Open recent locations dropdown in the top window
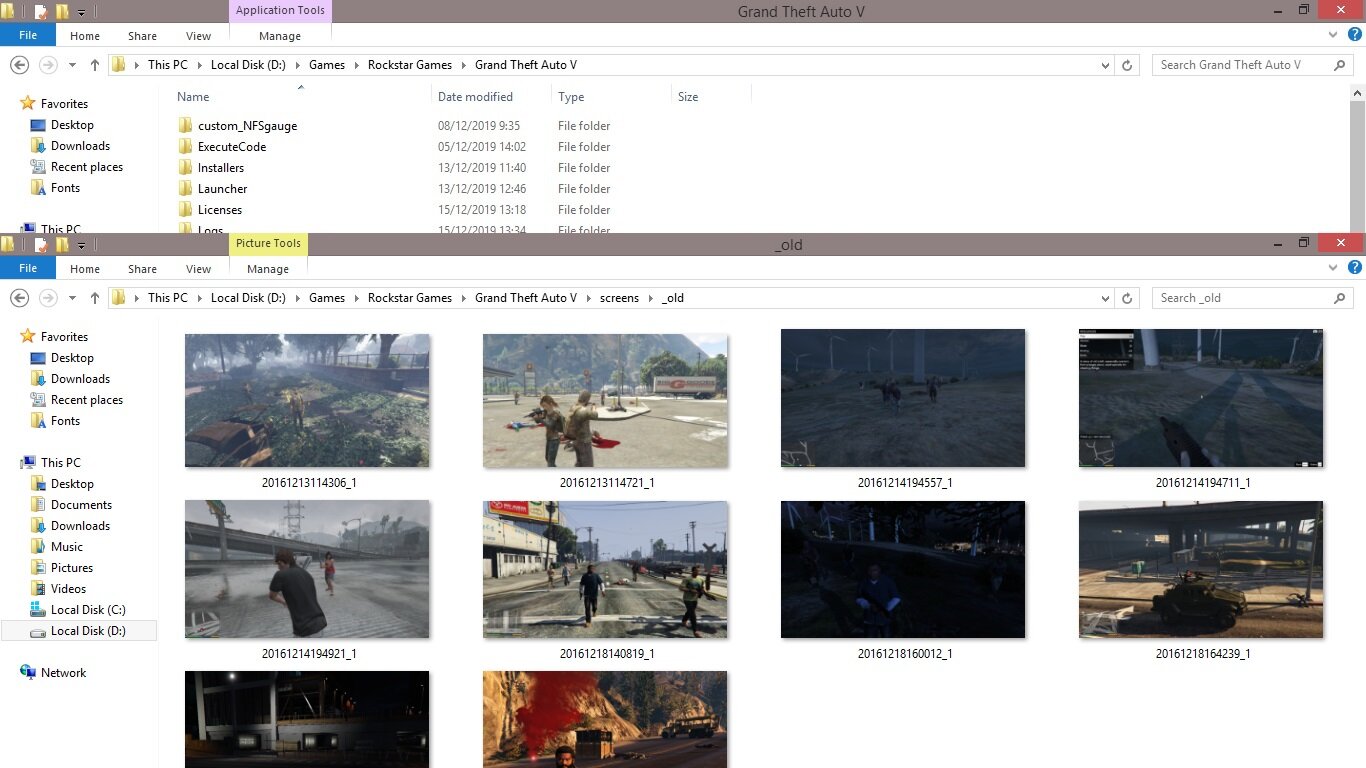Viewport: 1366px width, 768px height. click(72, 65)
